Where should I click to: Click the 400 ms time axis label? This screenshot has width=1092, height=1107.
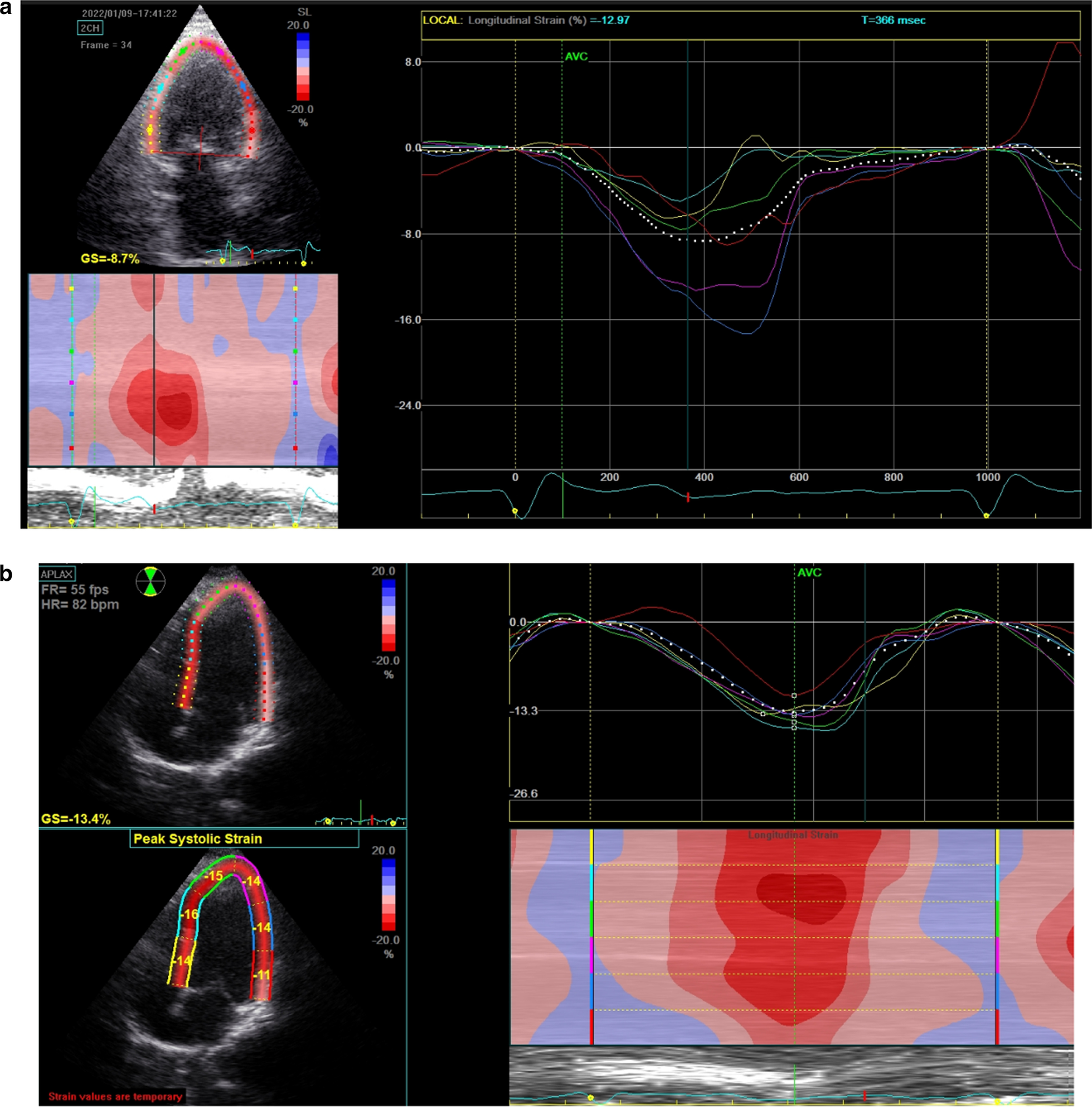point(704,477)
